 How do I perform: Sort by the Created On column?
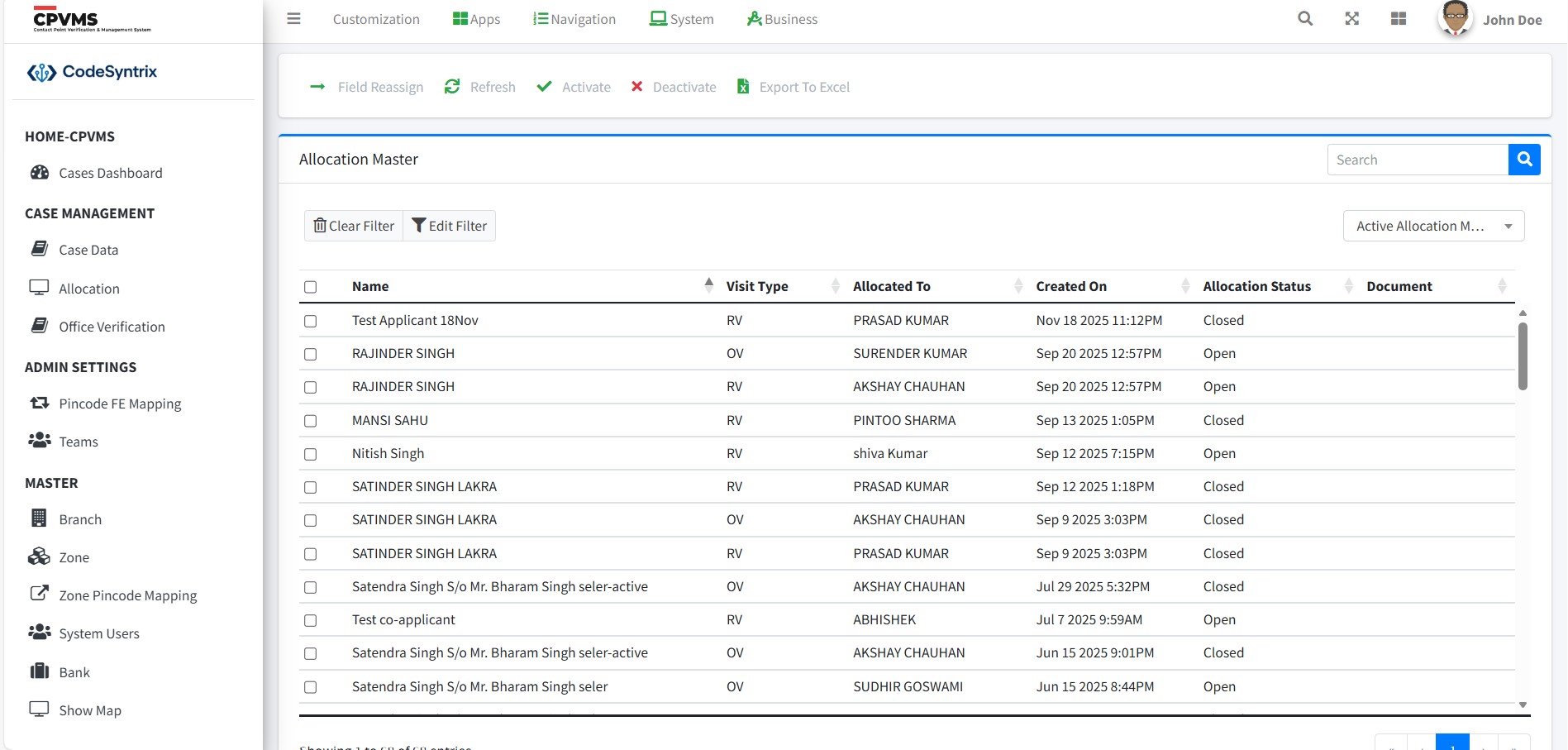tap(1071, 286)
